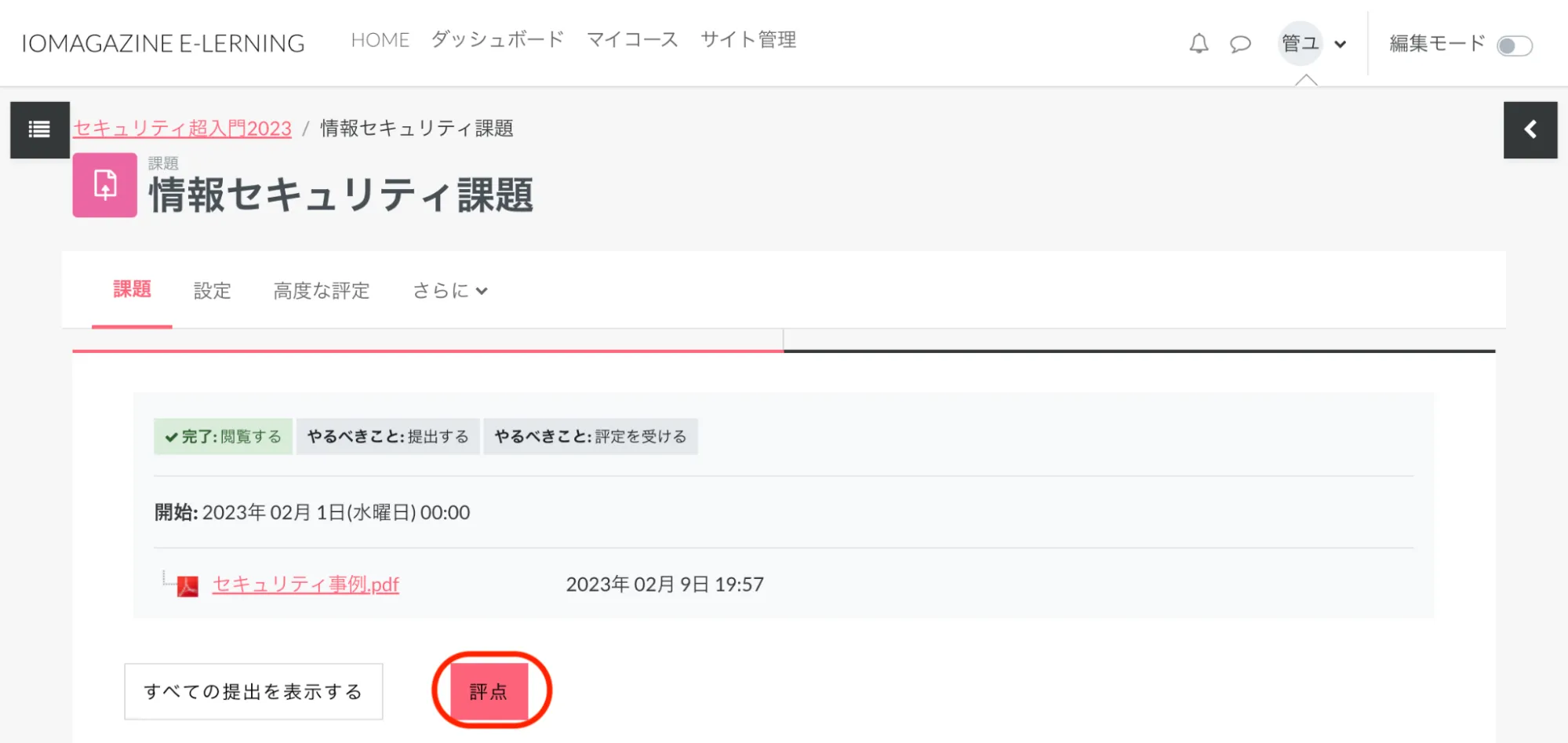The height and width of the screenshot is (743, 1568).
Task: Open the セキュリティ事例.pdf link
Action: [306, 585]
